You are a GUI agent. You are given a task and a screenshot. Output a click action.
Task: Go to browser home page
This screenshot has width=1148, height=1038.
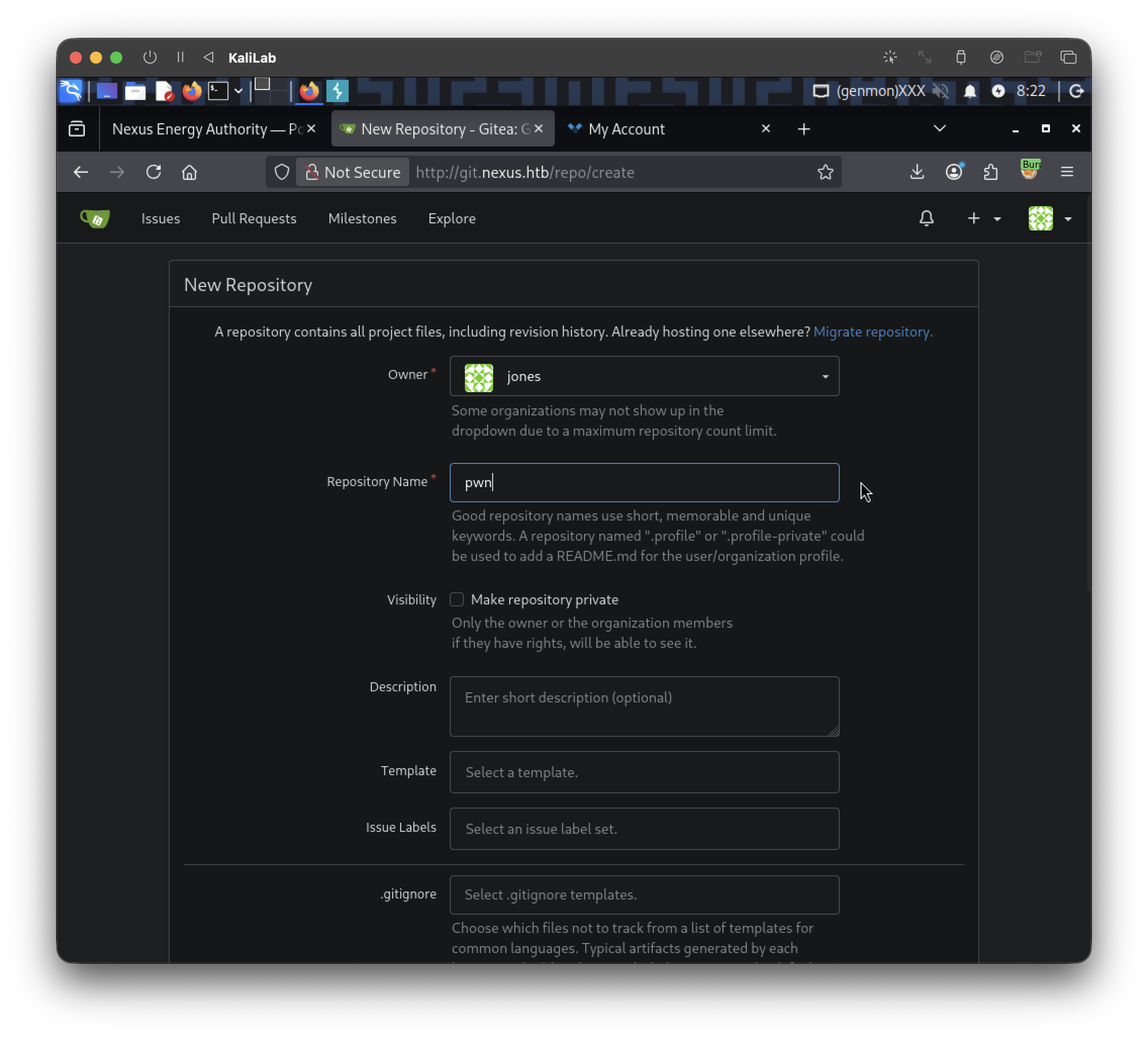pos(189,172)
